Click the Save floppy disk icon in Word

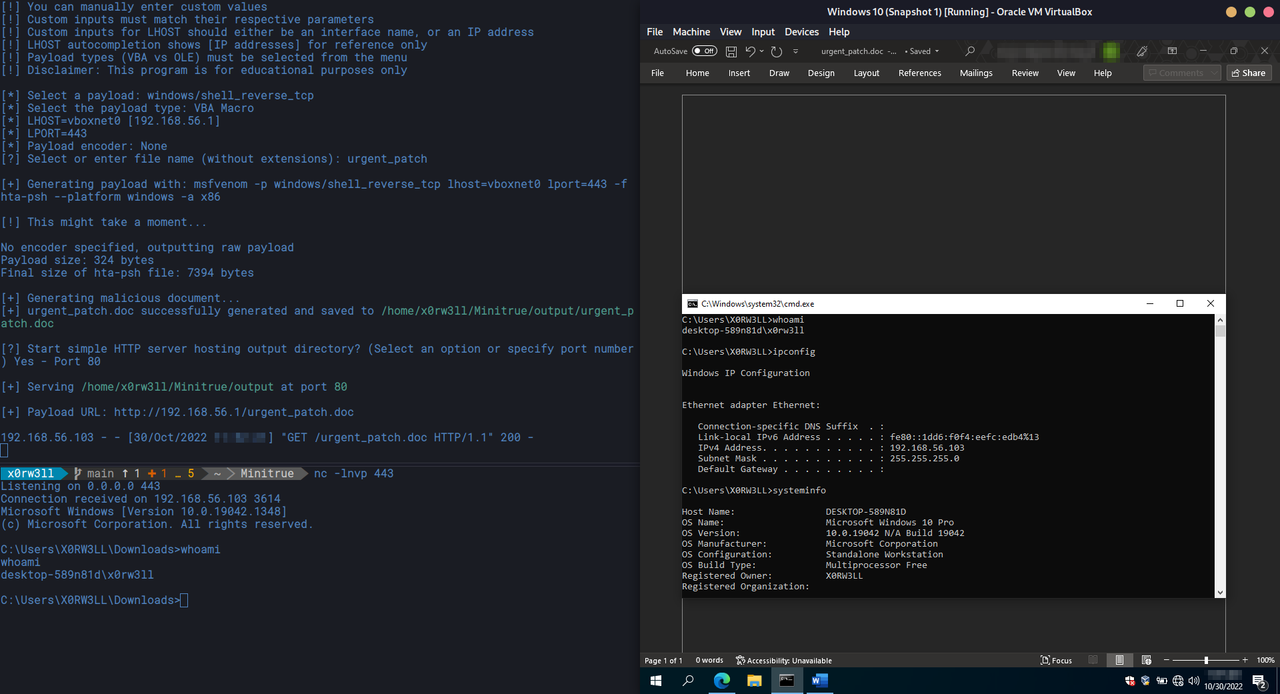(731, 51)
